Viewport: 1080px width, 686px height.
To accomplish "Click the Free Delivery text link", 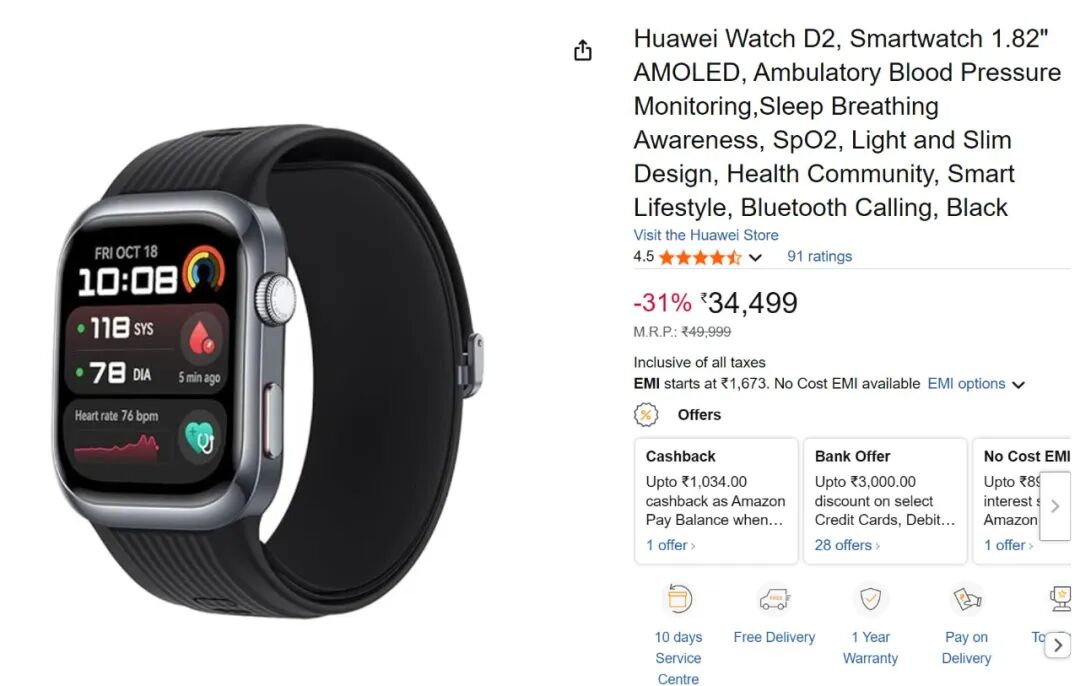I will click(774, 637).
